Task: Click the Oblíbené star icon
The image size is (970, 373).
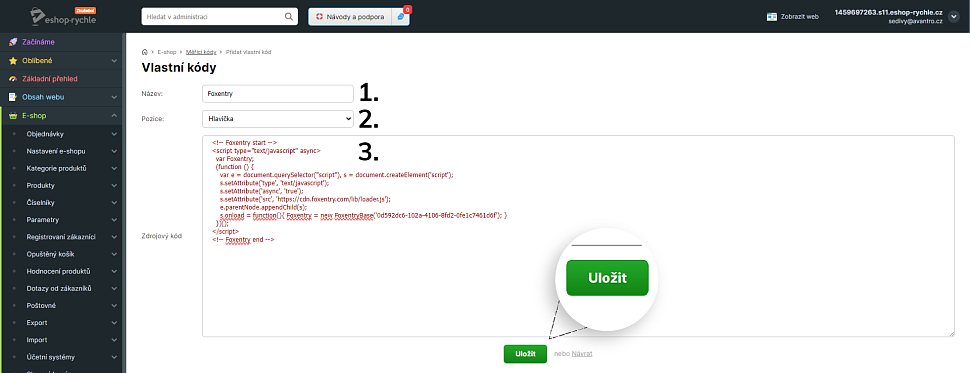Action: click(12, 61)
